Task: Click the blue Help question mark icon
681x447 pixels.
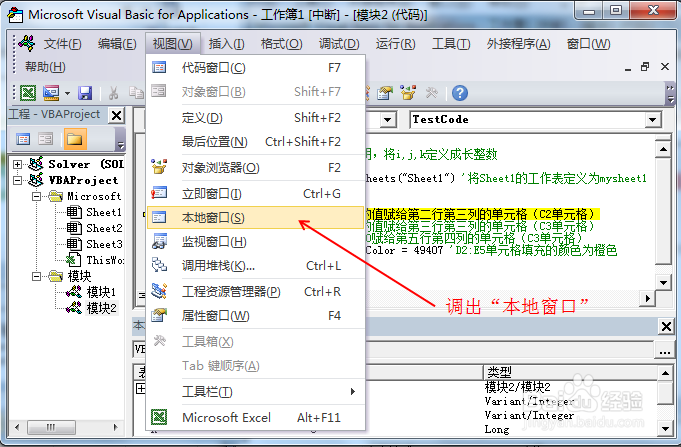Action: coord(460,93)
